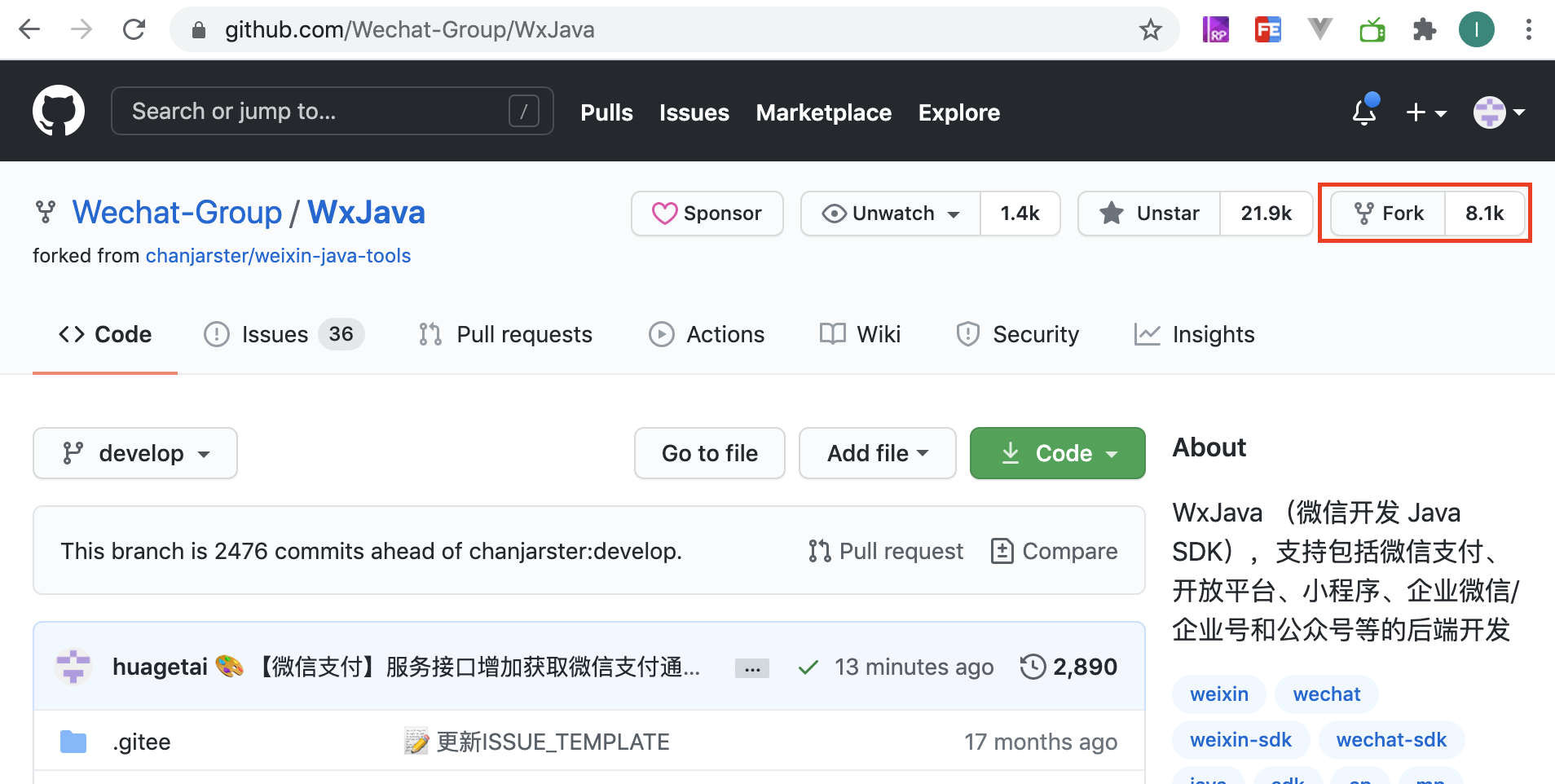1555x784 pixels.
Task: Open the Vue devtools extension
Action: click(x=1319, y=30)
